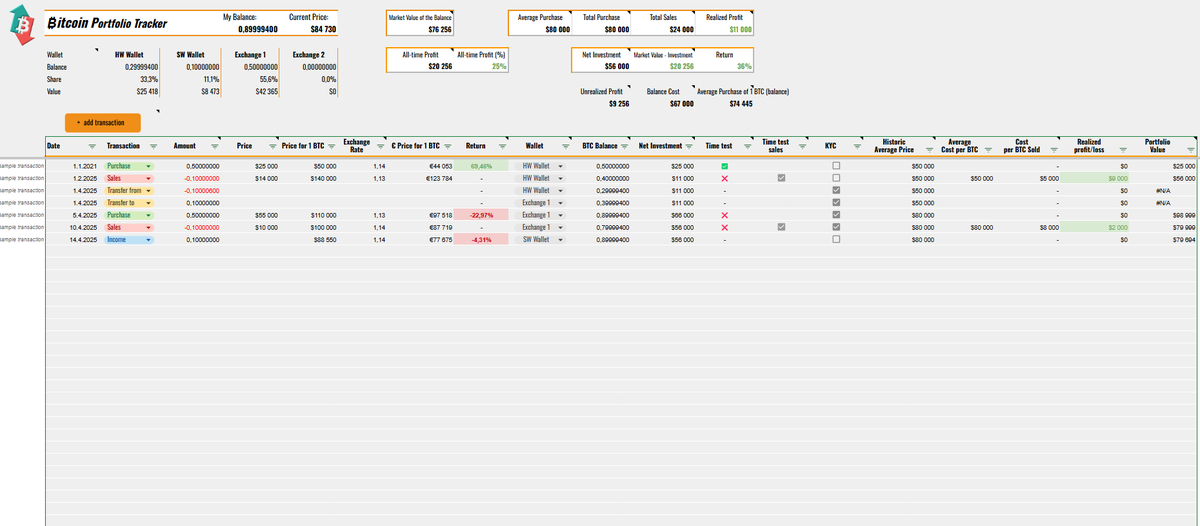
Task: Toggle Time test sales checkbox for 10.4.2025 sale
Action: 781,227
